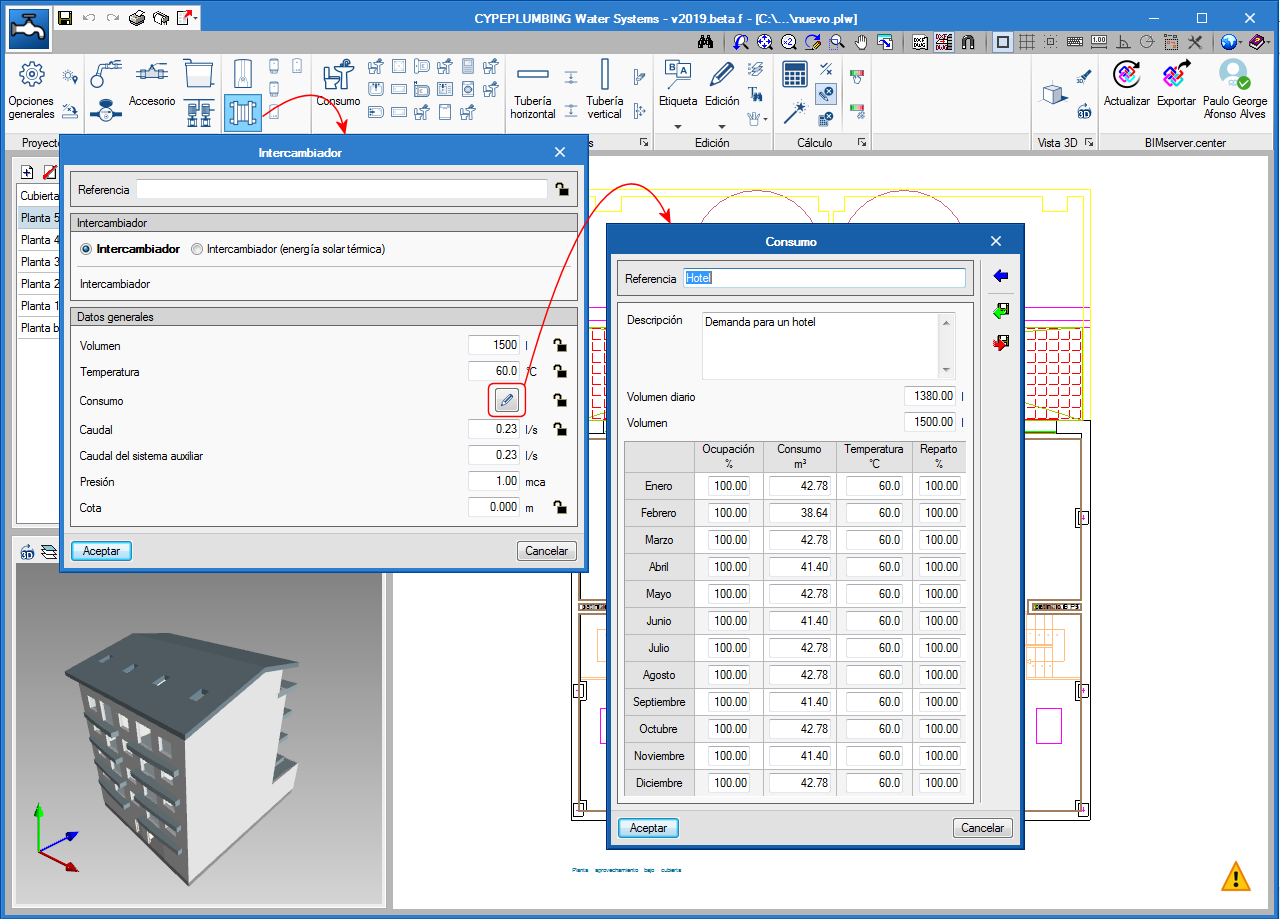Click Intercambiador Referencia empty text field
1280x919 pixels.
click(341, 189)
